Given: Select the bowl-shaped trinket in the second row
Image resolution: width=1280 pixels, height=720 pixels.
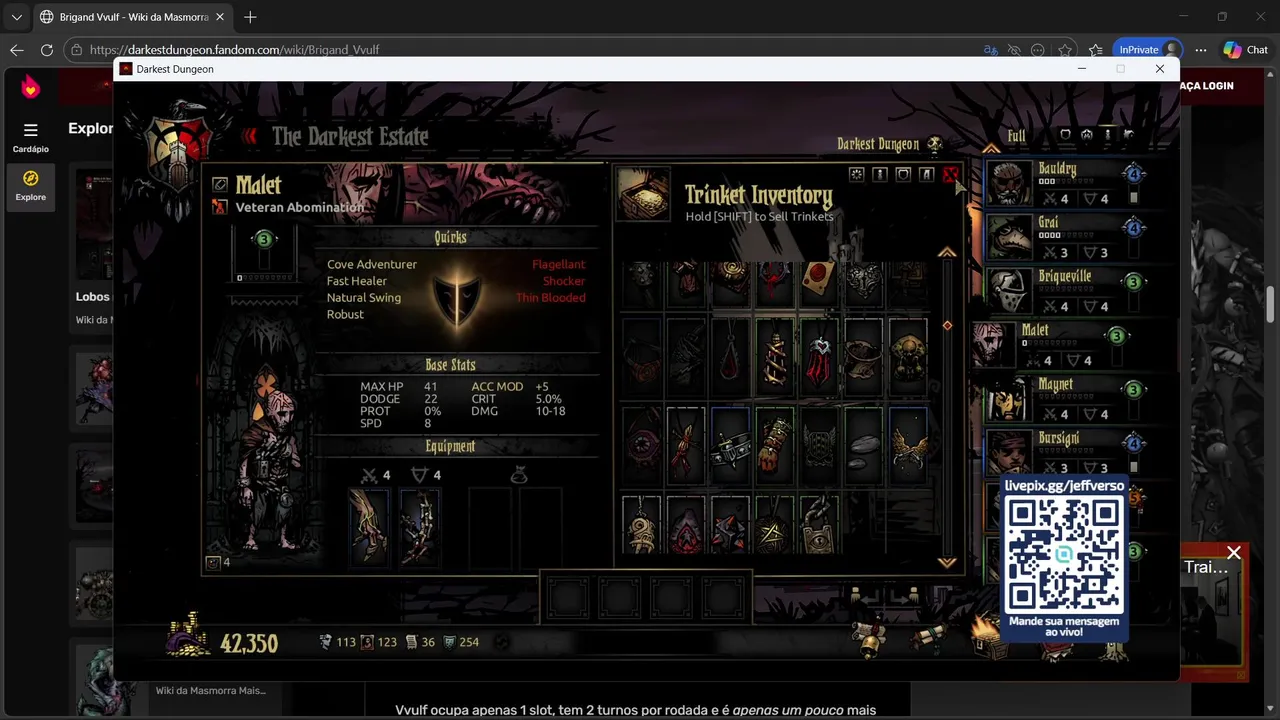Looking at the screenshot, I should (x=863, y=360).
